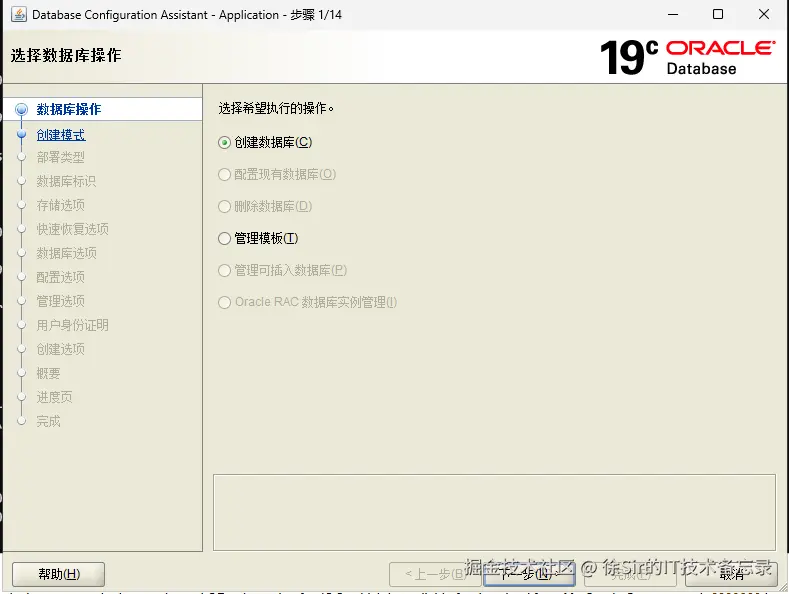Open help with the 帮助(H) button
The width and height of the screenshot is (789, 594).
click(58, 574)
